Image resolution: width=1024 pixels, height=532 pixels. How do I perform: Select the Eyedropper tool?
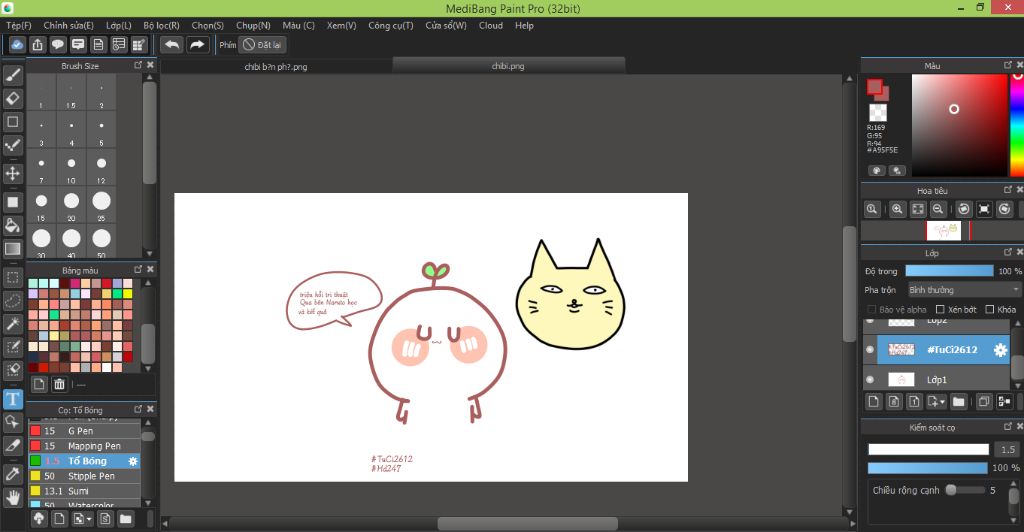tap(12, 474)
